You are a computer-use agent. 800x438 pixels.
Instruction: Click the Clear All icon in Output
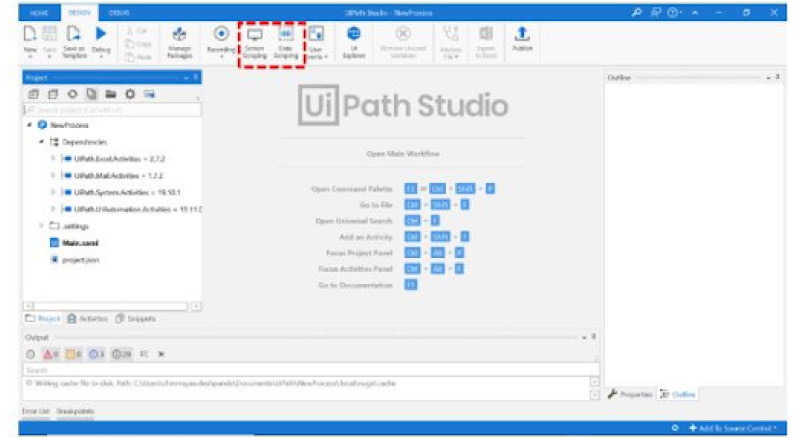(x=161, y=354)
